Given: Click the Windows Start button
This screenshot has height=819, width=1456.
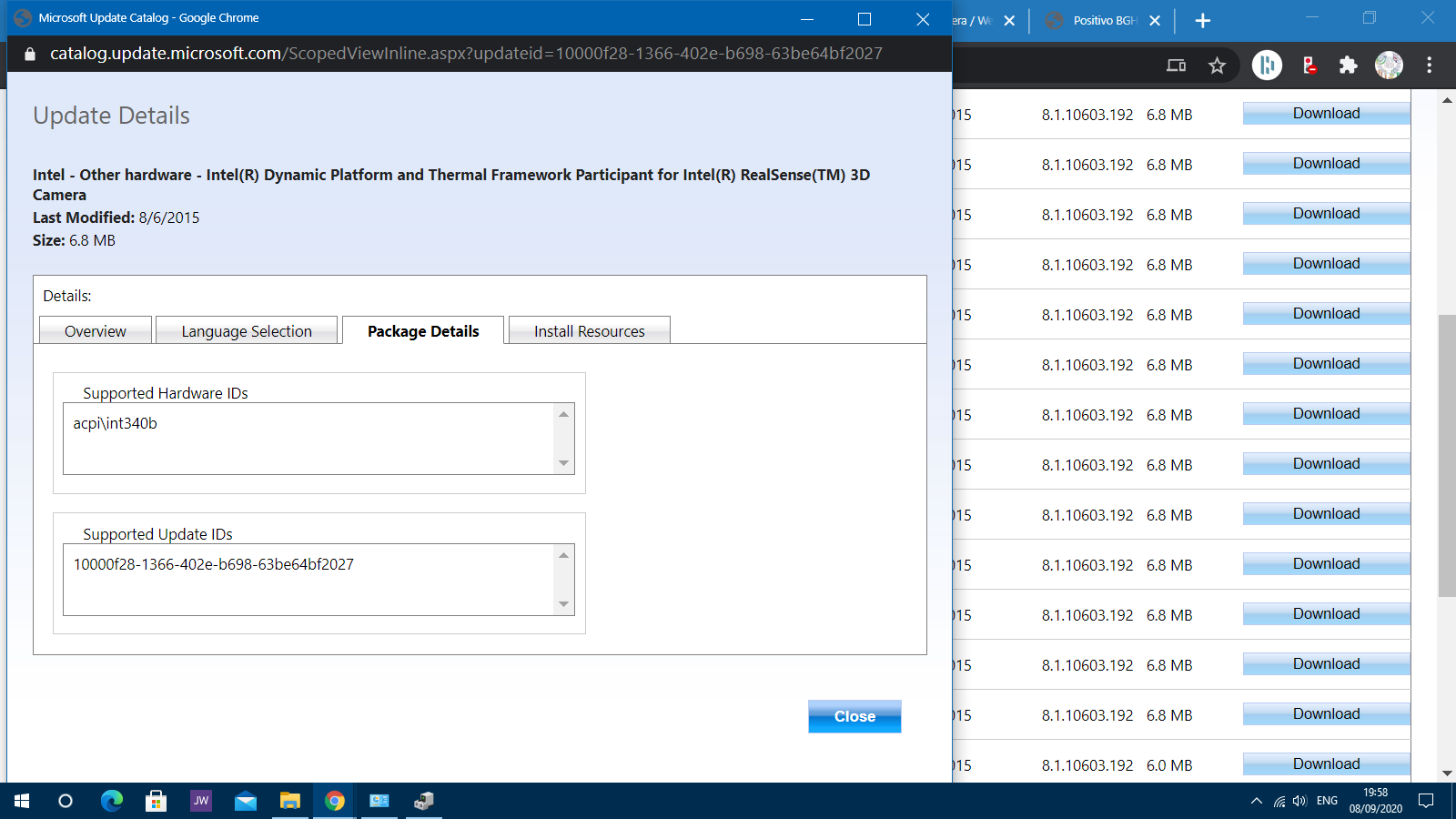Looking at the screenshot, I should 22,801.
